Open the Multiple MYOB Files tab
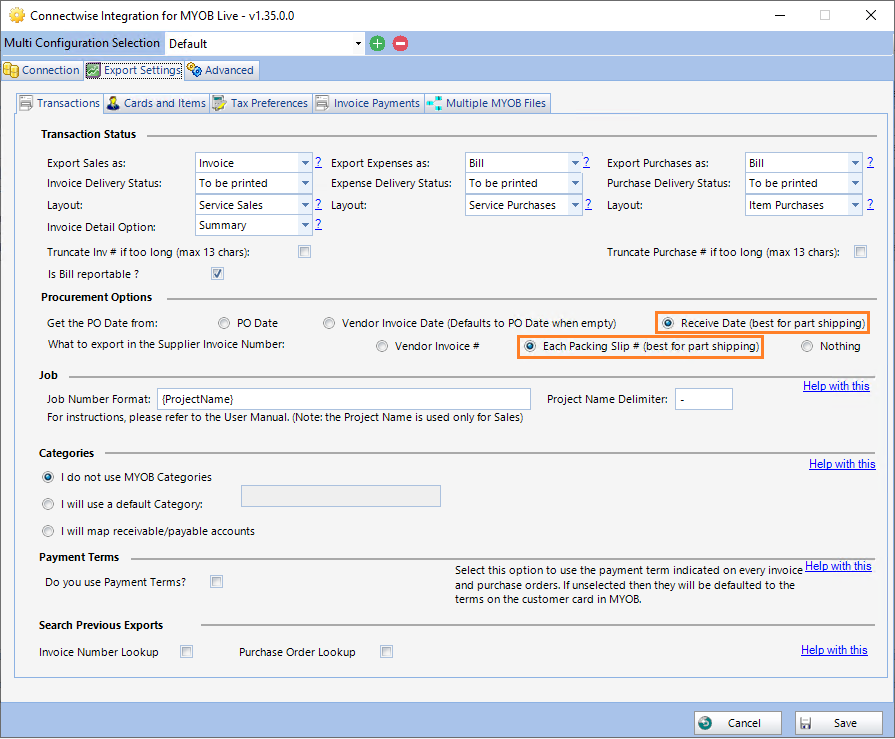The height and width of the screenshot is (739, 895). (487, 103)
